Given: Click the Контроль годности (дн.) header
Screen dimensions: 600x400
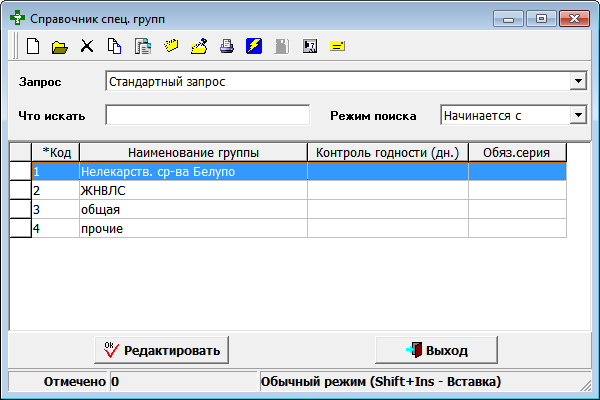Looking at the screenshot, I should (x=388, y=152).
